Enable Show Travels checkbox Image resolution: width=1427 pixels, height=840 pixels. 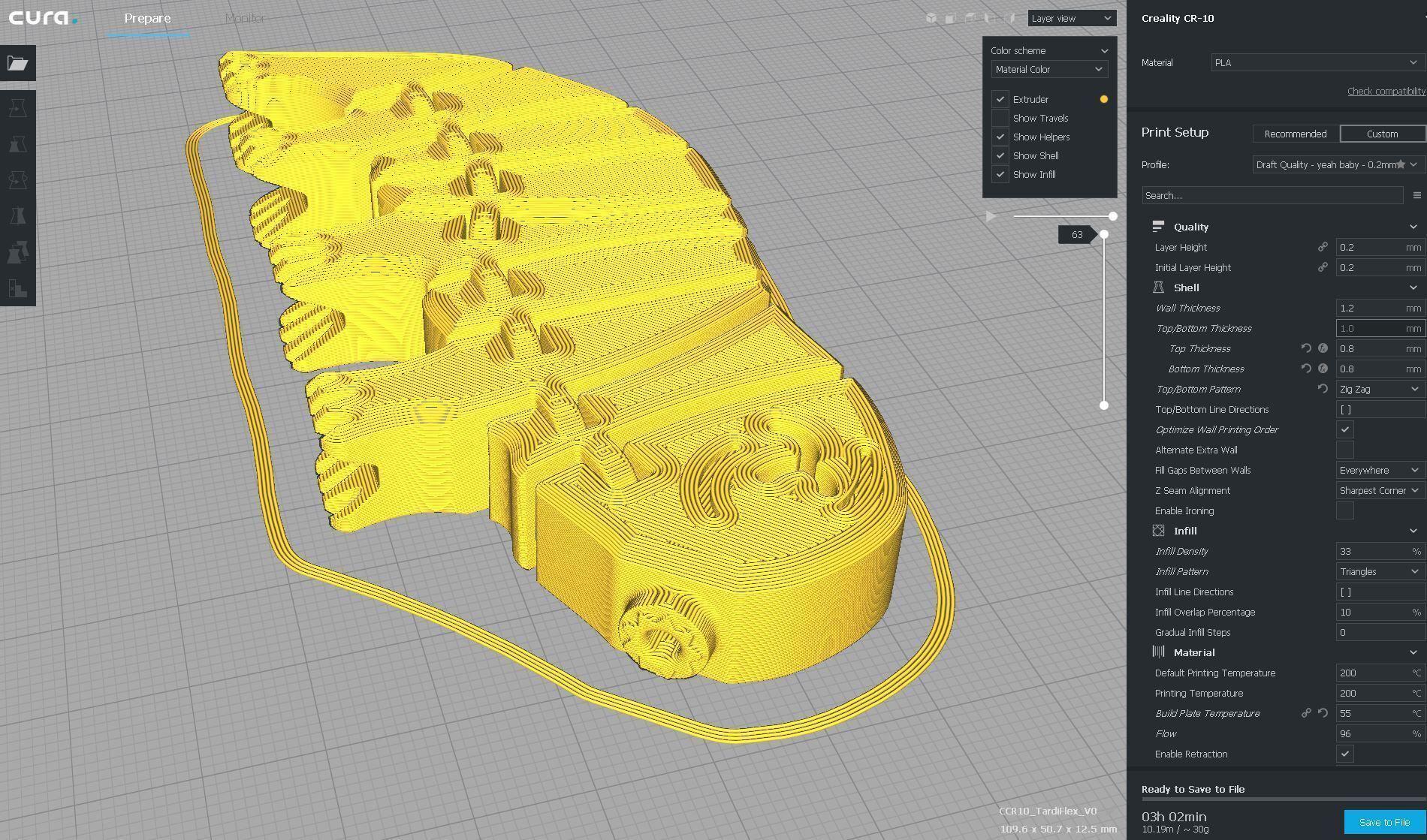(x=1000, y=118)
